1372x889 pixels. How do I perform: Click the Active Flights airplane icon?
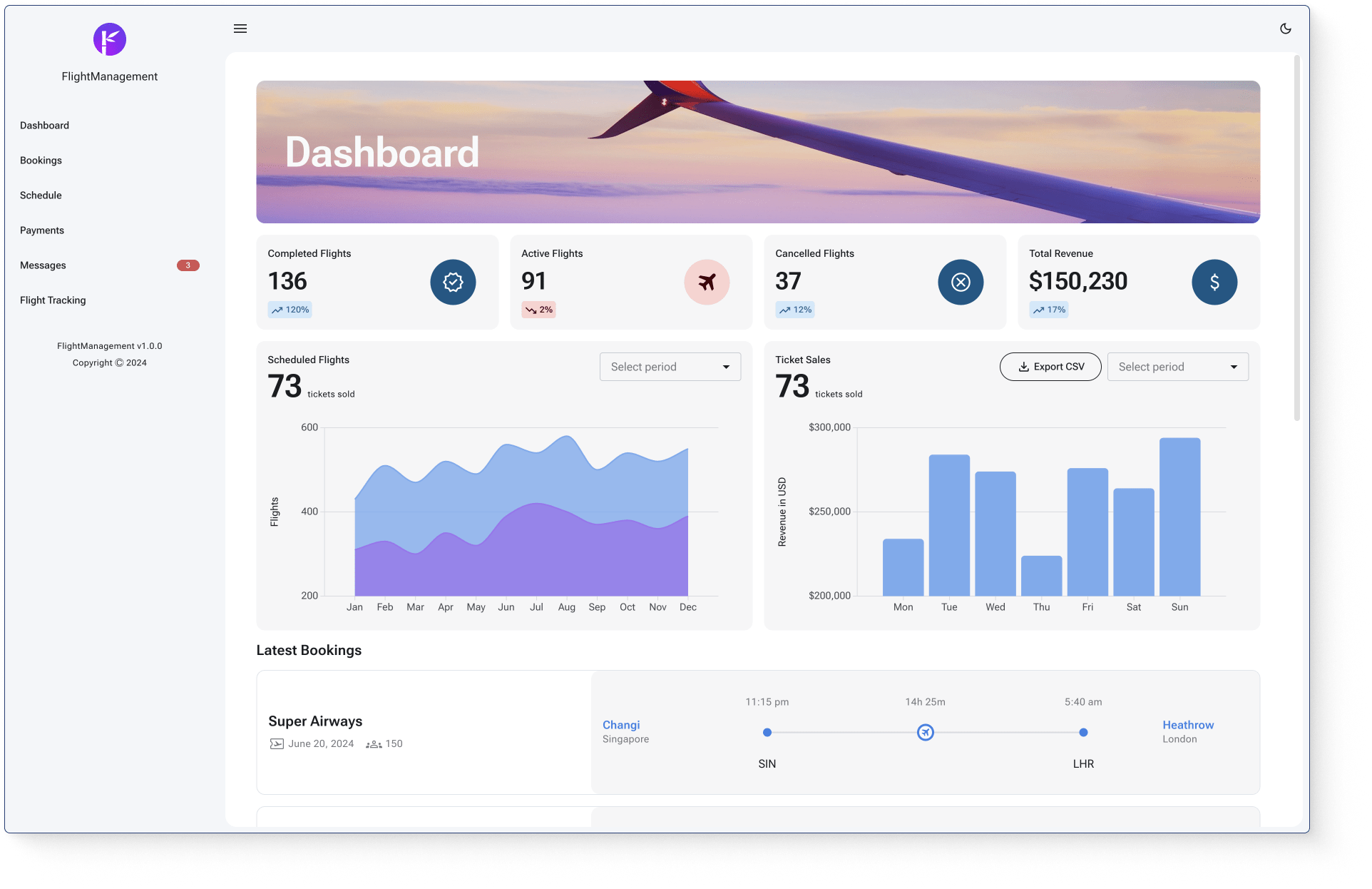[x=707, y=282]
